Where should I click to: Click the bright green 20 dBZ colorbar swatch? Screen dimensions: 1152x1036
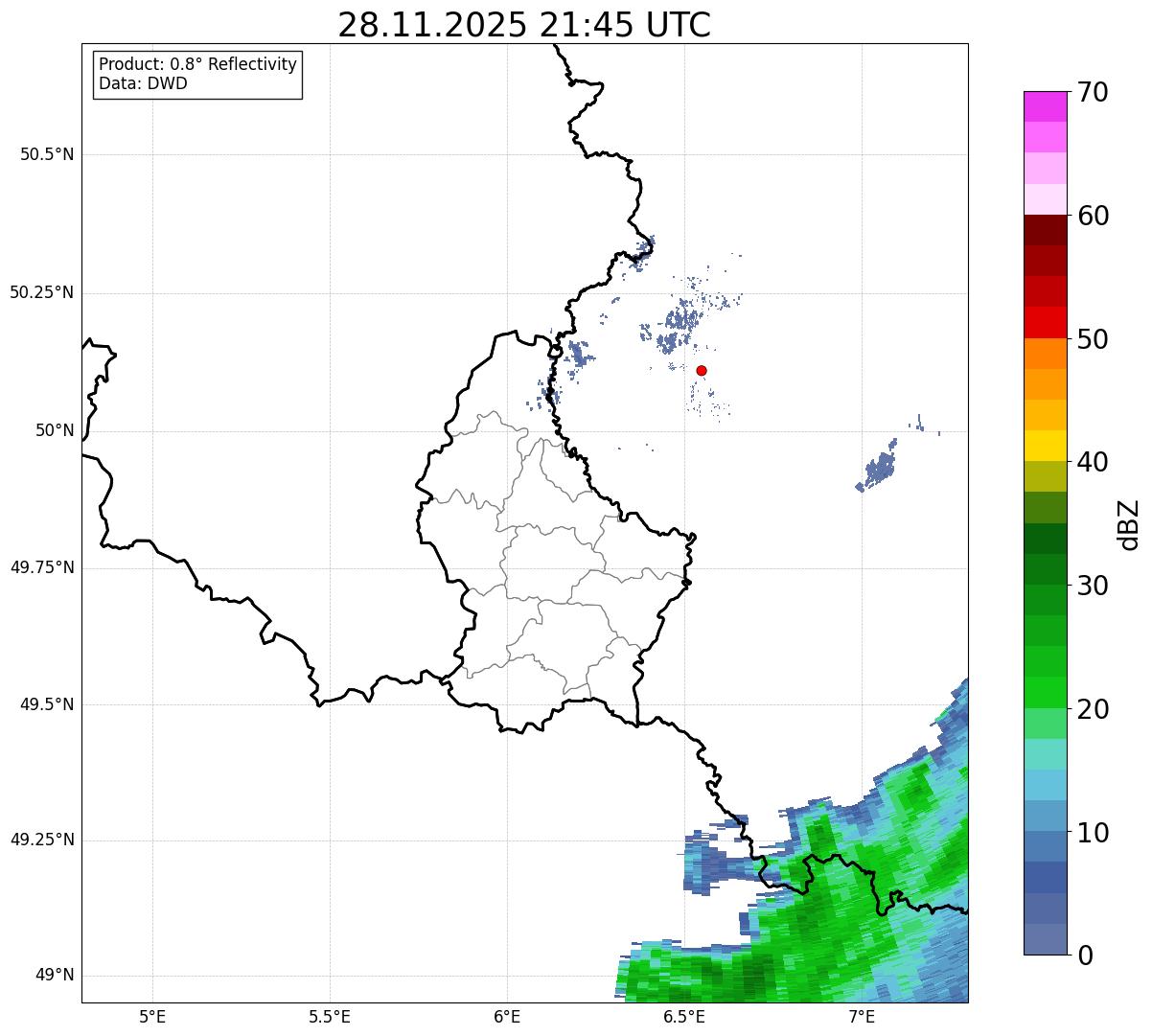tap(1045, 693)
